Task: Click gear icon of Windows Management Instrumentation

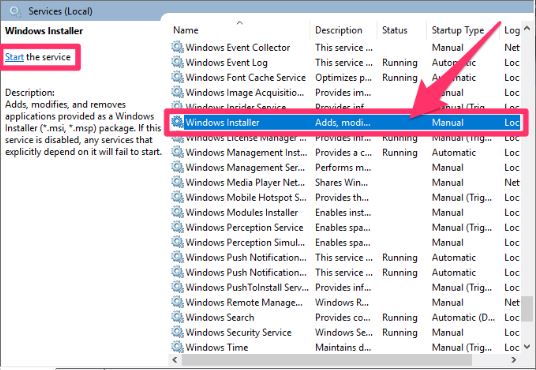Action: point(177,152)
